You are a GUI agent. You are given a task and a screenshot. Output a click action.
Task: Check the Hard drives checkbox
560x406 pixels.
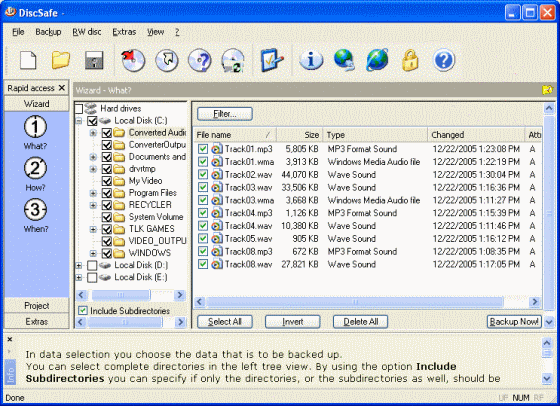pos(79,108)
